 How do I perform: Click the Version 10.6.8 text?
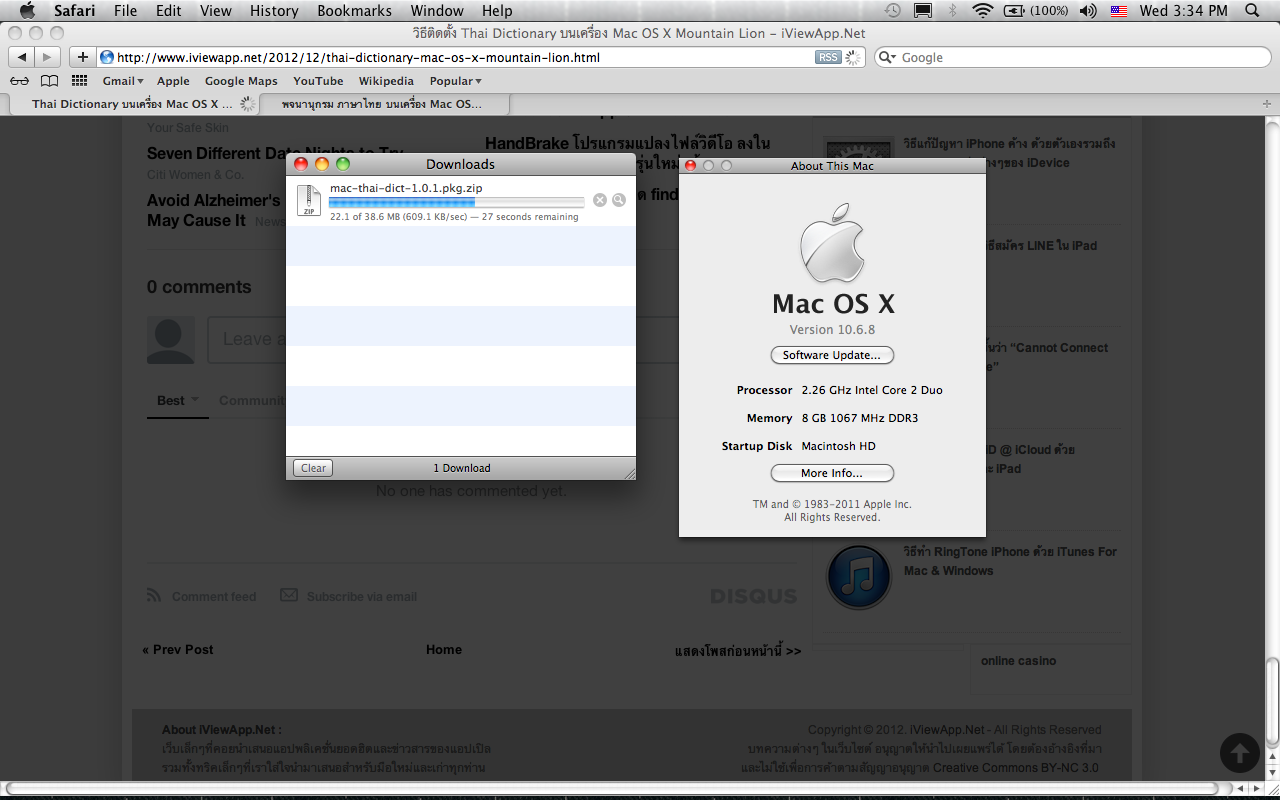point(832,330)
